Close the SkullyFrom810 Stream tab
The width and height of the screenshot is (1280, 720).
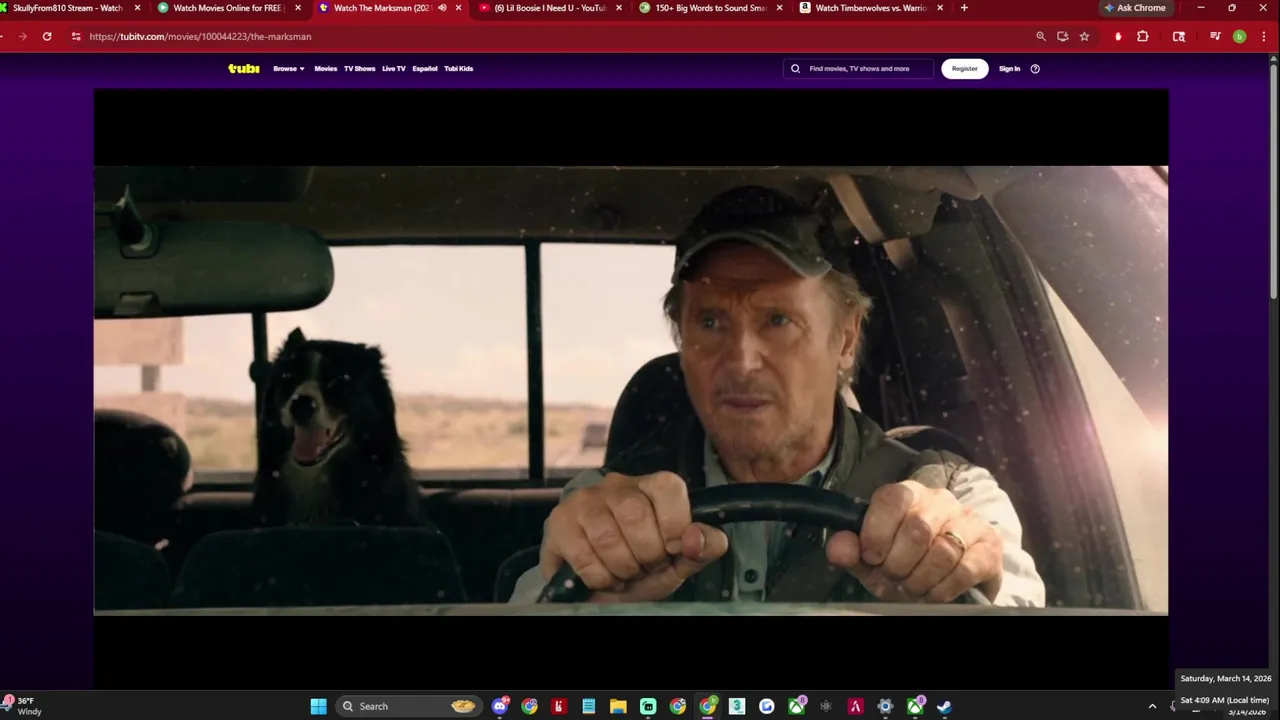[x=137, y=8]
